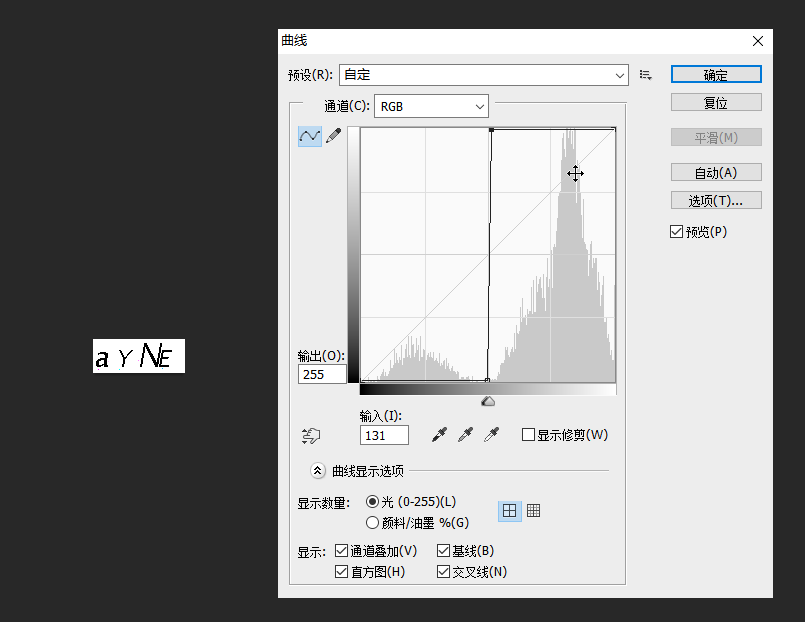Open the 通道(C) RGB channel dropdown
Viewport: 805px width, 622px height.
477,106
